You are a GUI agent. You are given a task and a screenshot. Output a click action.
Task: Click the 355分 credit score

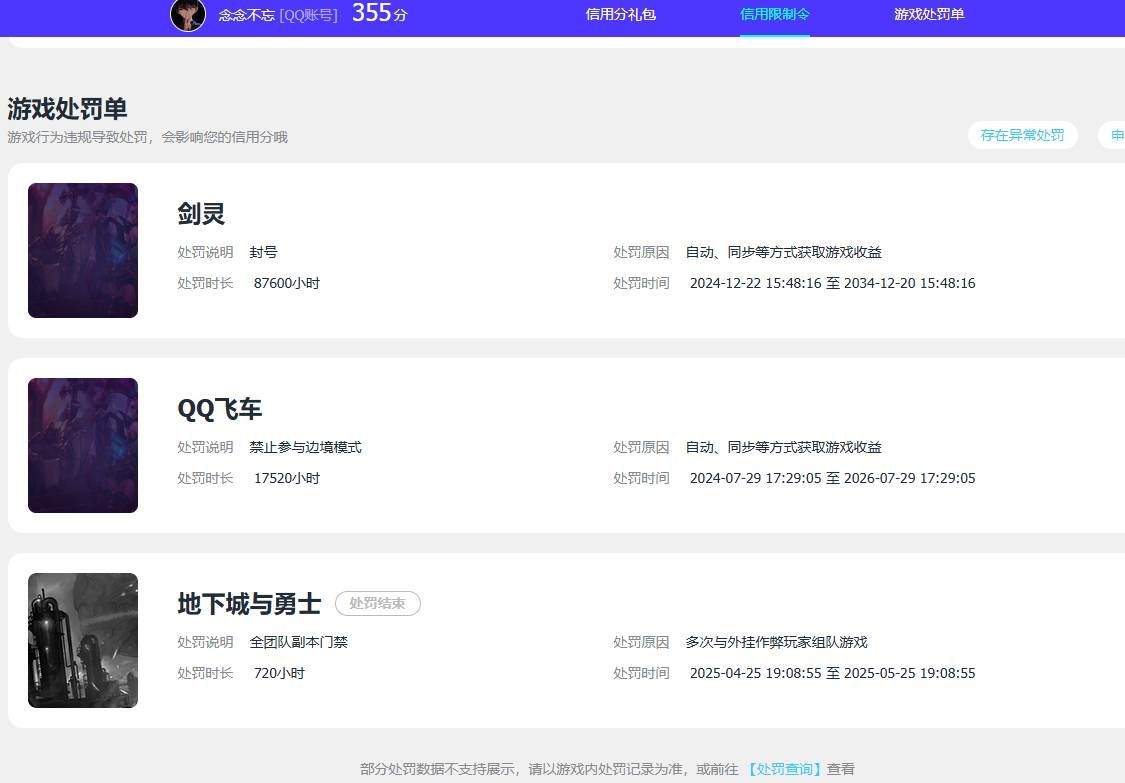tap(380, 13)
